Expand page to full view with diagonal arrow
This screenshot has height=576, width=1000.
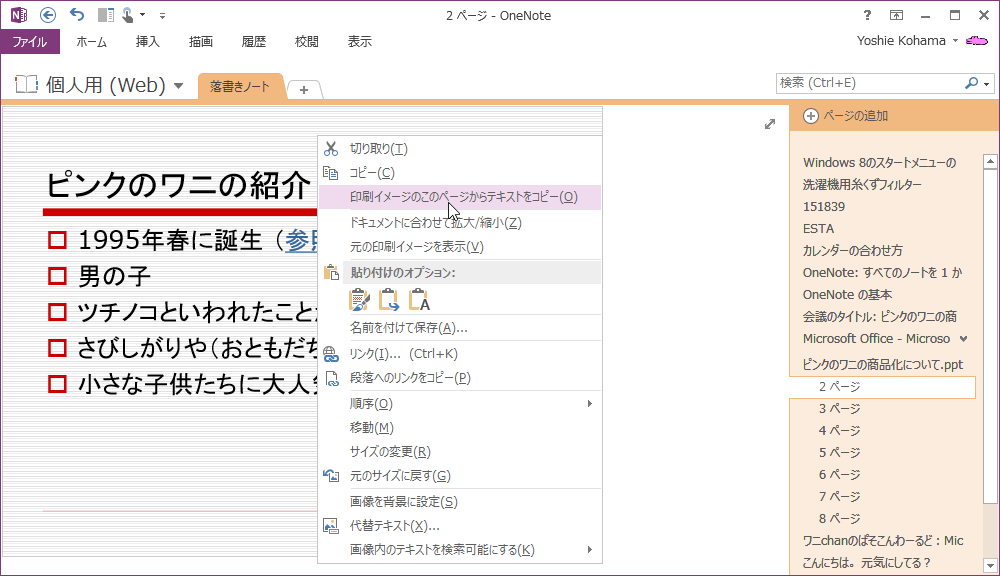pos(770,124)
